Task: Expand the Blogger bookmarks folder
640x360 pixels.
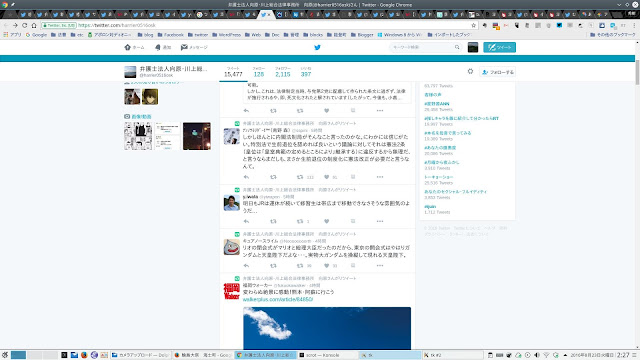Action: point(362,35)
